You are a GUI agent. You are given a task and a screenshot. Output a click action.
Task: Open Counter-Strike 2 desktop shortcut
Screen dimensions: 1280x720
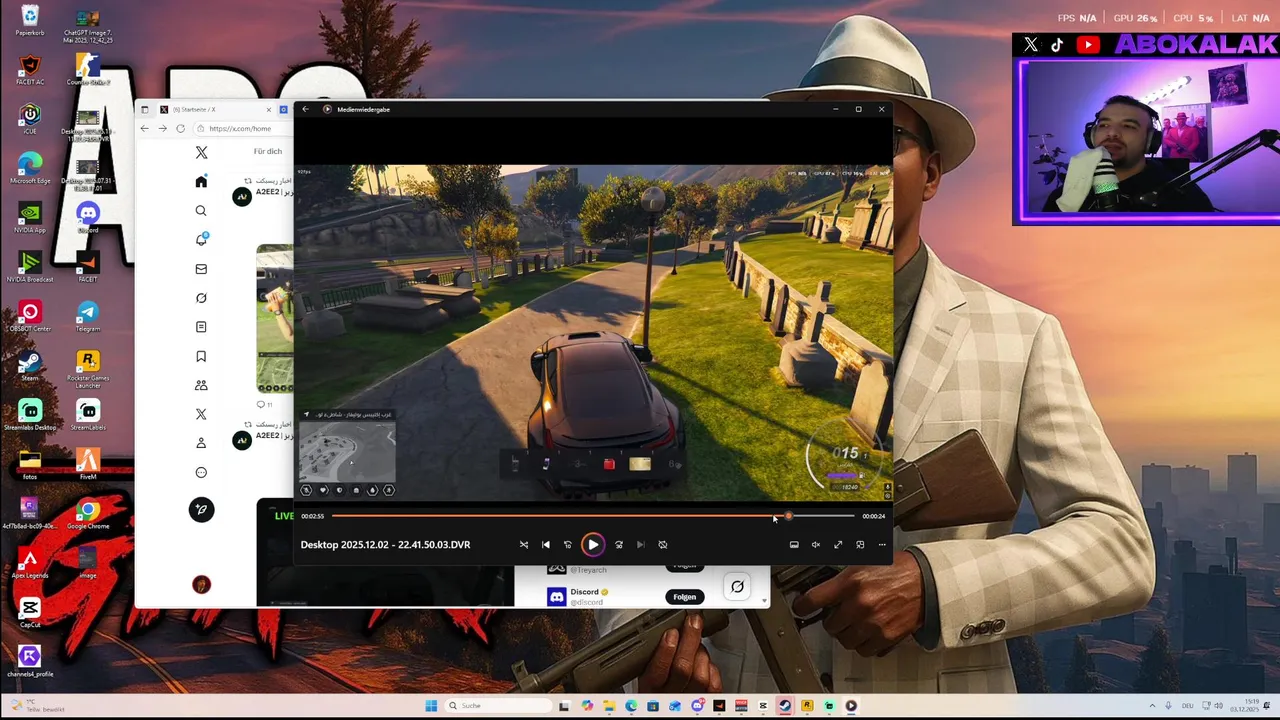click(x=88, y=70)
